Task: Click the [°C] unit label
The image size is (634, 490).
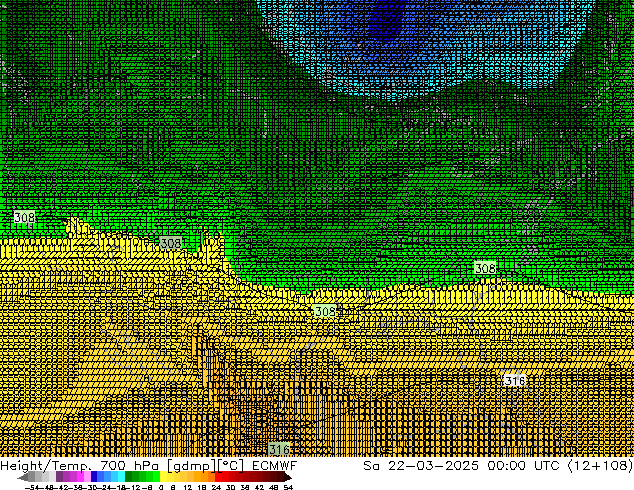Action: pyautogui.click(x=228, y=466)
